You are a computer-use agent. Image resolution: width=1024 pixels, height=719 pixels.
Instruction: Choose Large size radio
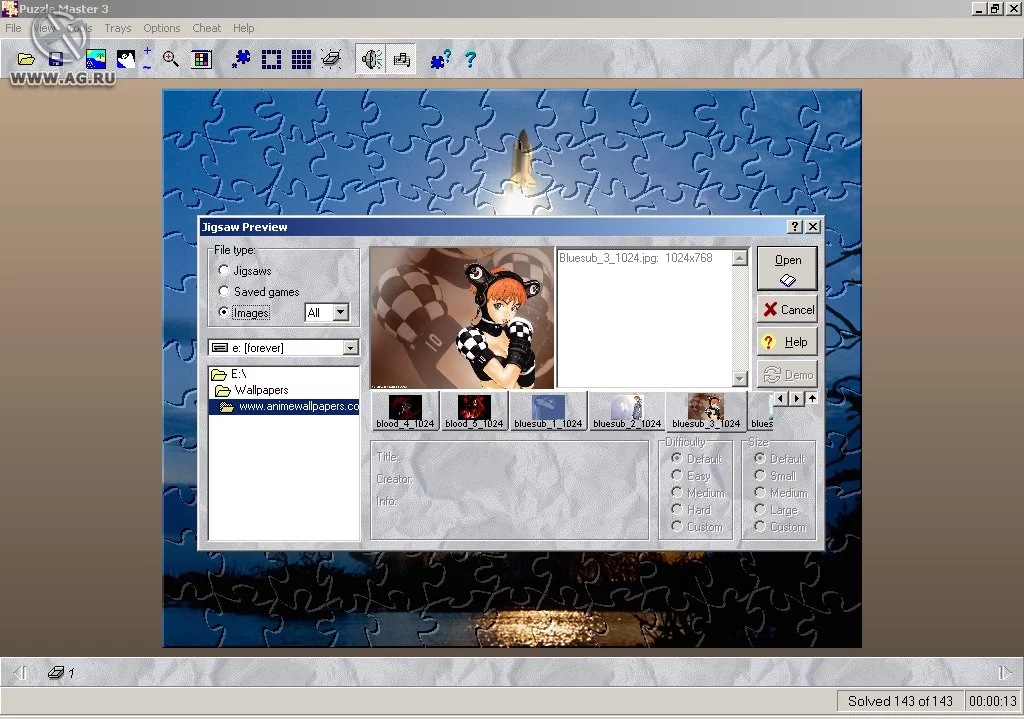tap(760, 509)
